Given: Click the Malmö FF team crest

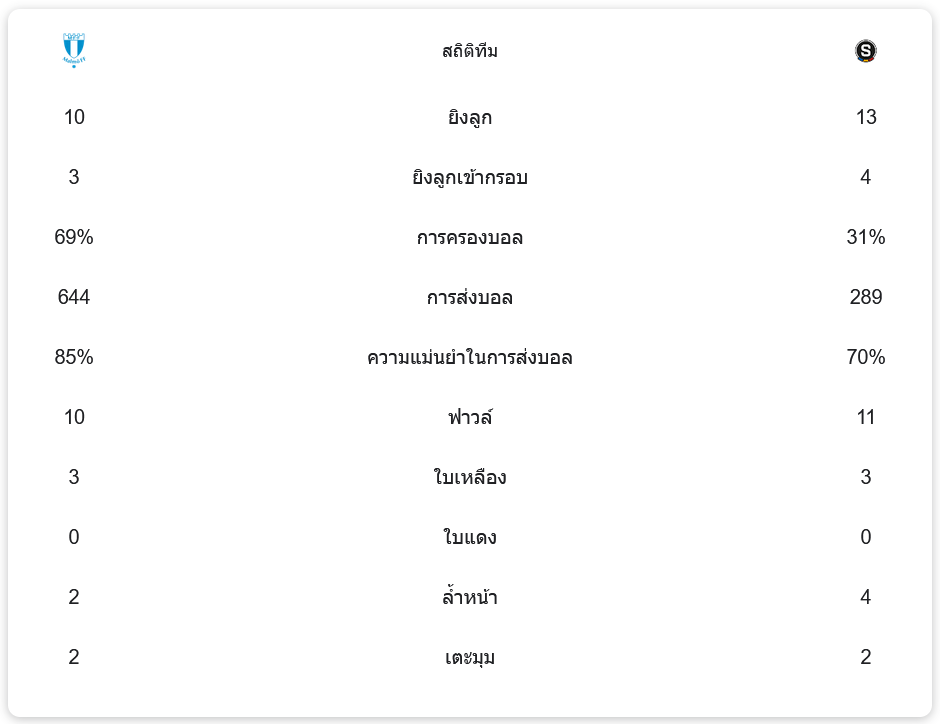Looking at the screenshot, I should tap(74, 50).
